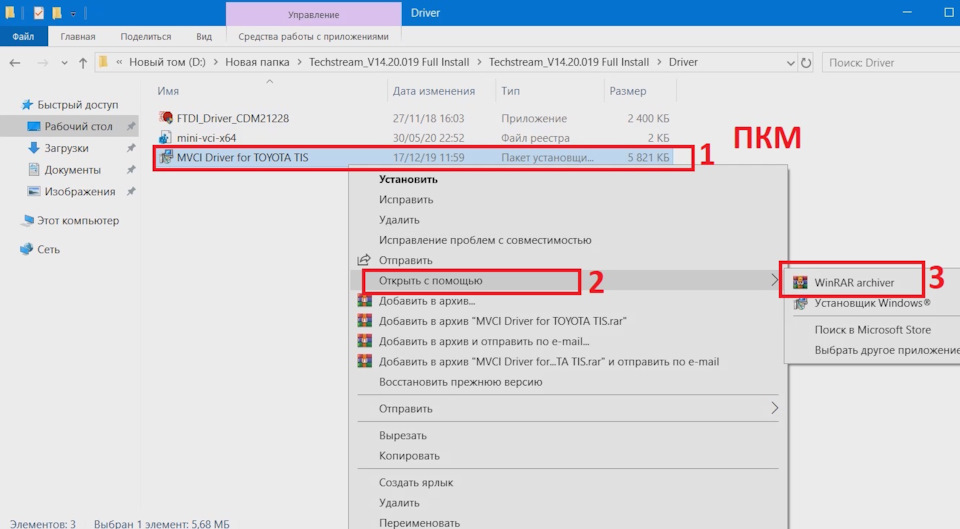
Task: Click the properties checkmark icon in title bar
Action: 39,13
